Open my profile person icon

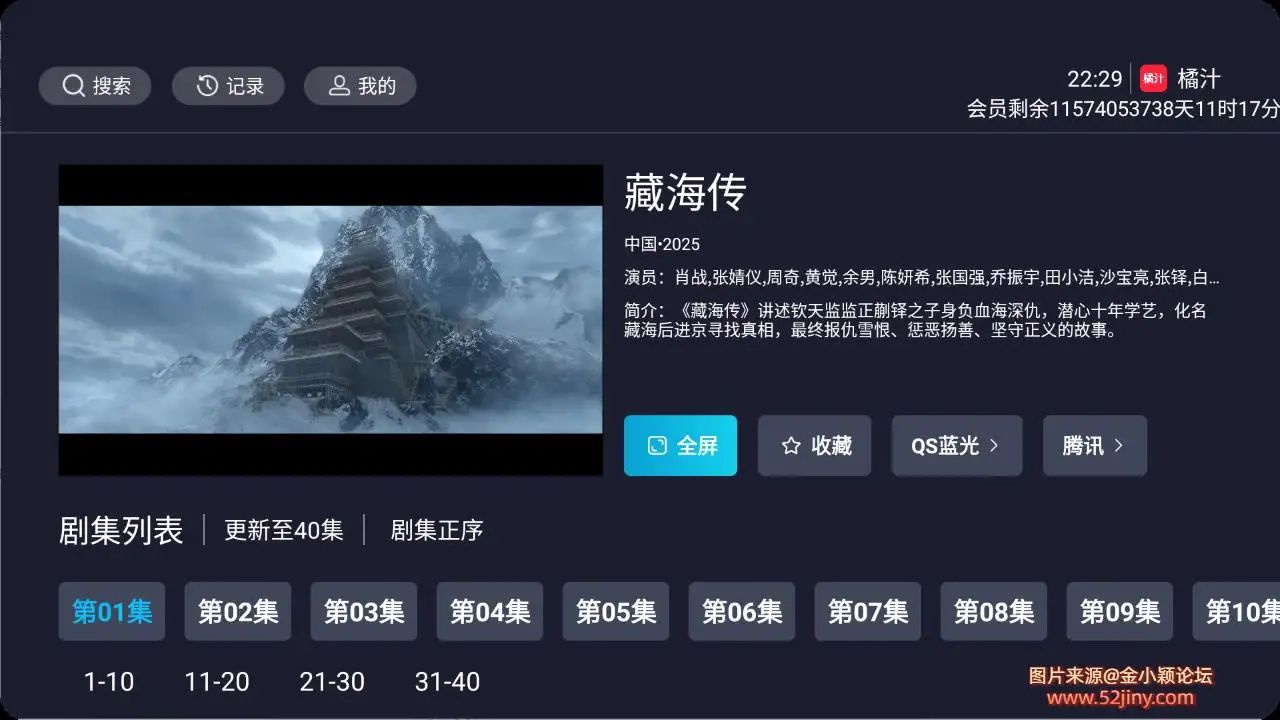340,86
